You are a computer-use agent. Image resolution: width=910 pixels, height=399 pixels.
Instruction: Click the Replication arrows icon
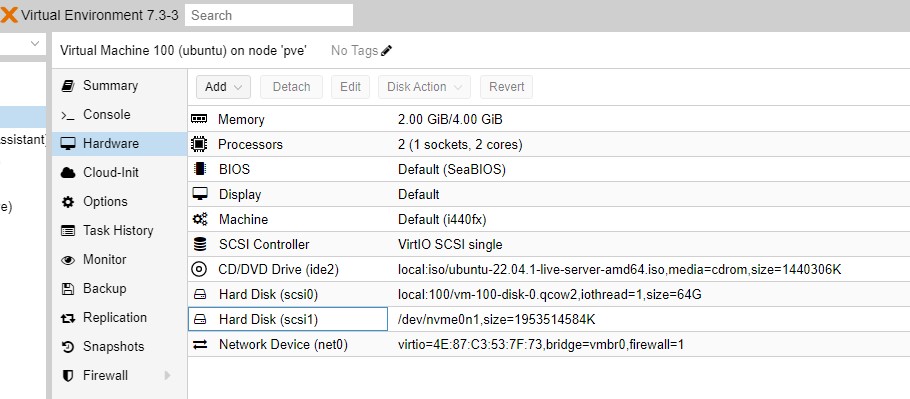coord(68,318)
